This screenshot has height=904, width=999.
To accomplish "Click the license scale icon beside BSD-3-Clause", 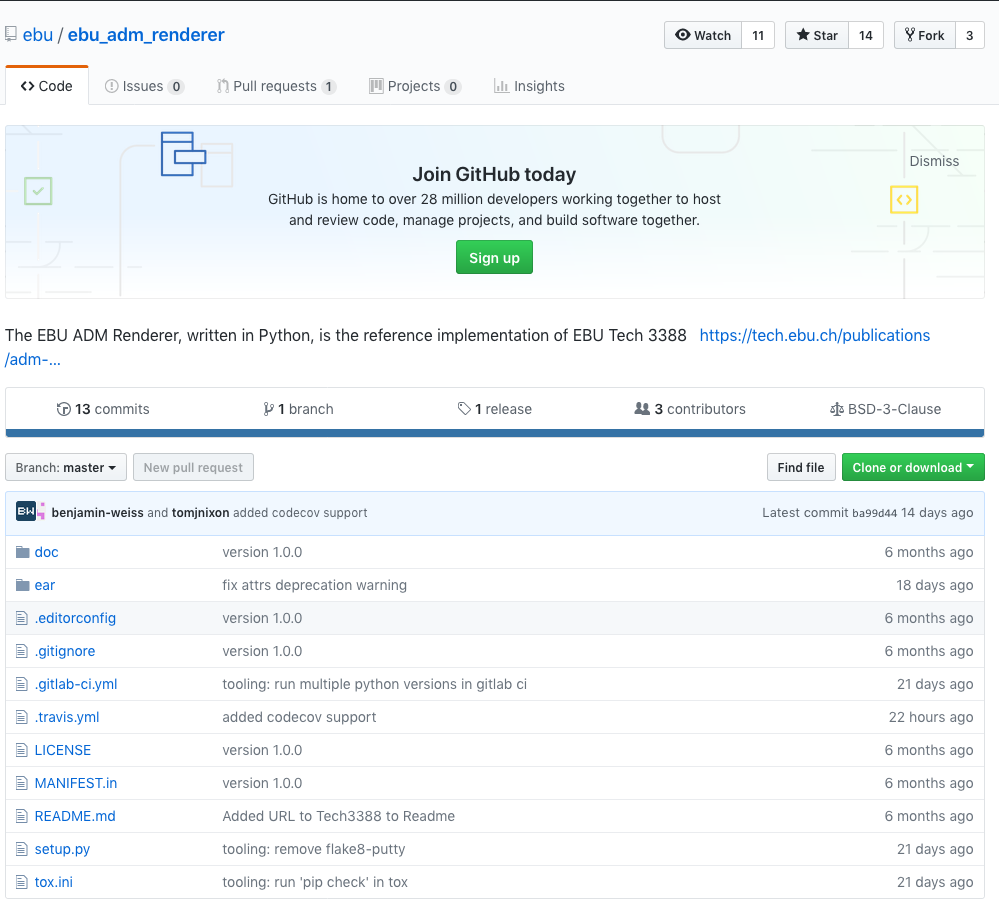I will coord(836,409).
